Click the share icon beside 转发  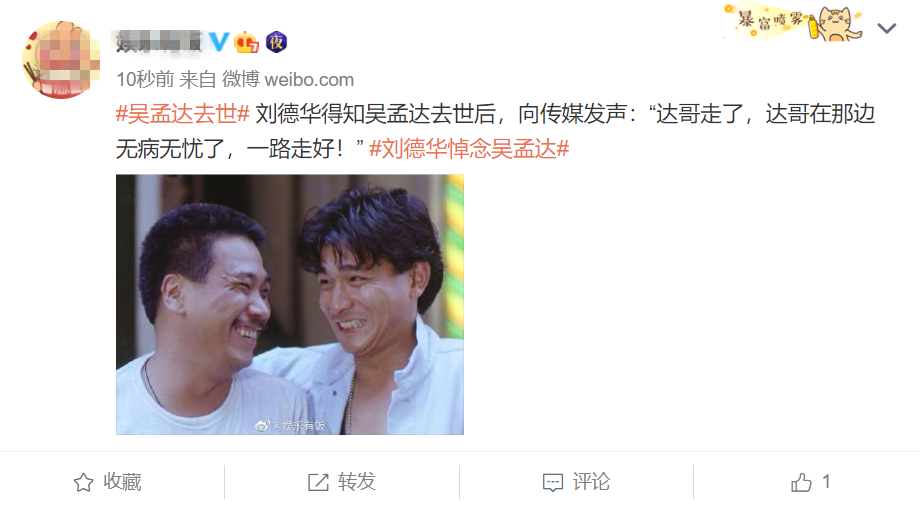319,483
